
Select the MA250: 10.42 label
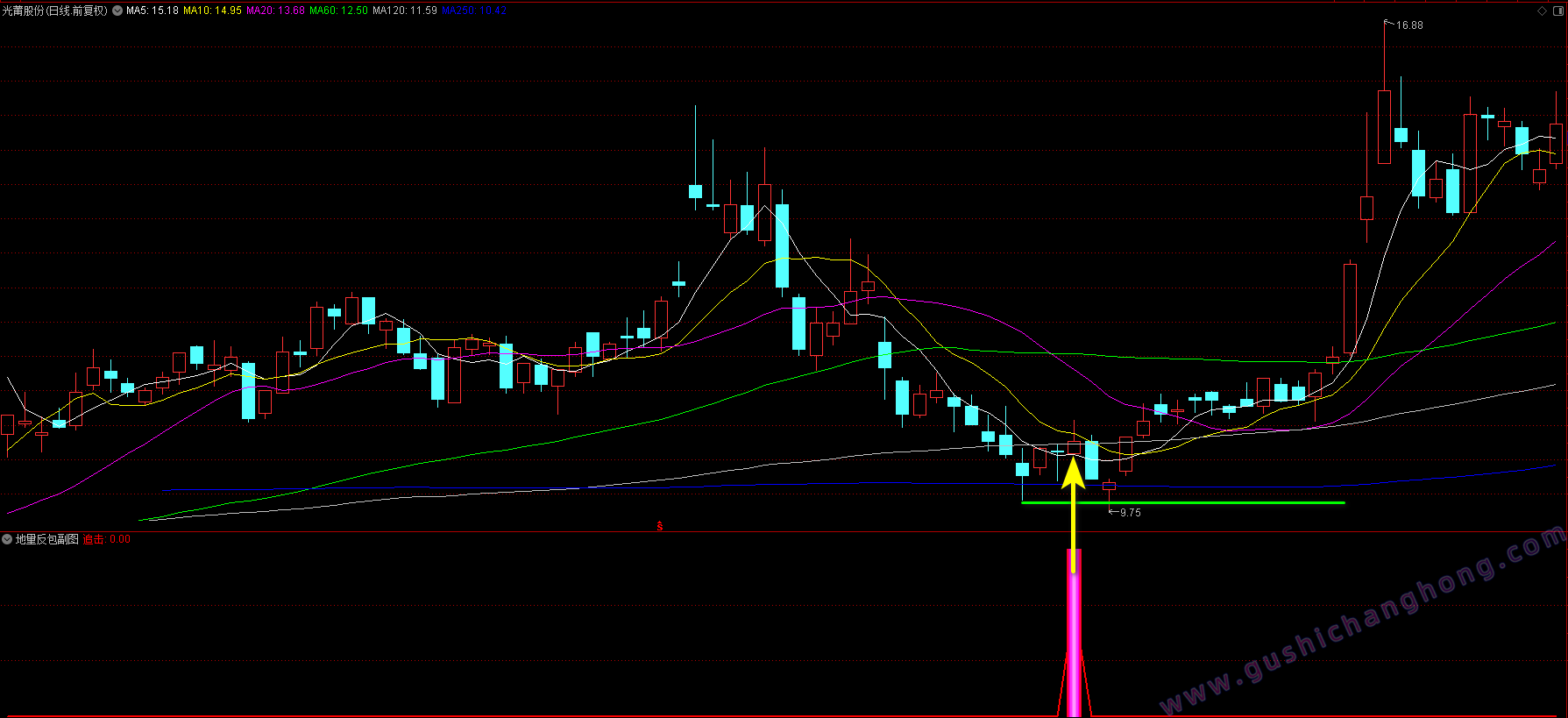pos(474,11)
